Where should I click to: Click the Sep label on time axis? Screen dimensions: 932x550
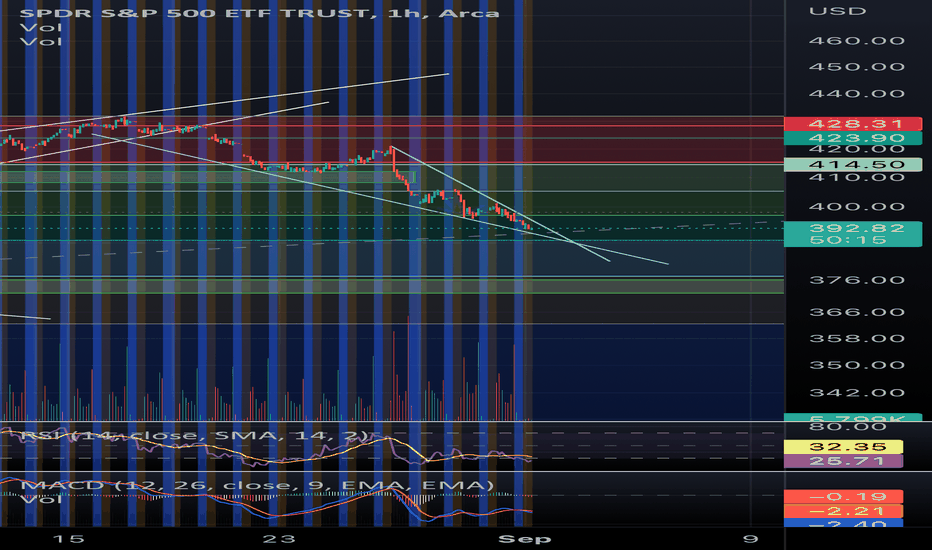coord(524,539)
